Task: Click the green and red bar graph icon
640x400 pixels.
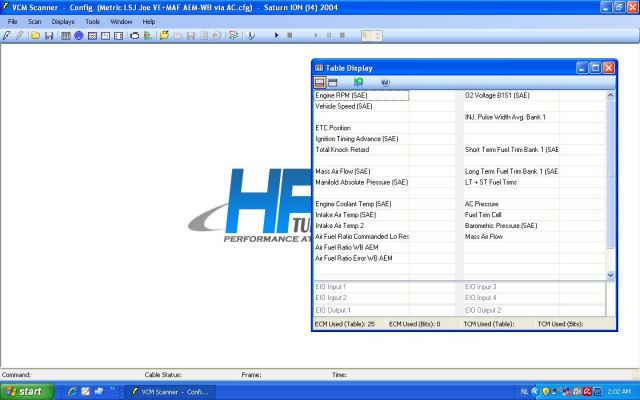Action: click(x=148, y=36)
